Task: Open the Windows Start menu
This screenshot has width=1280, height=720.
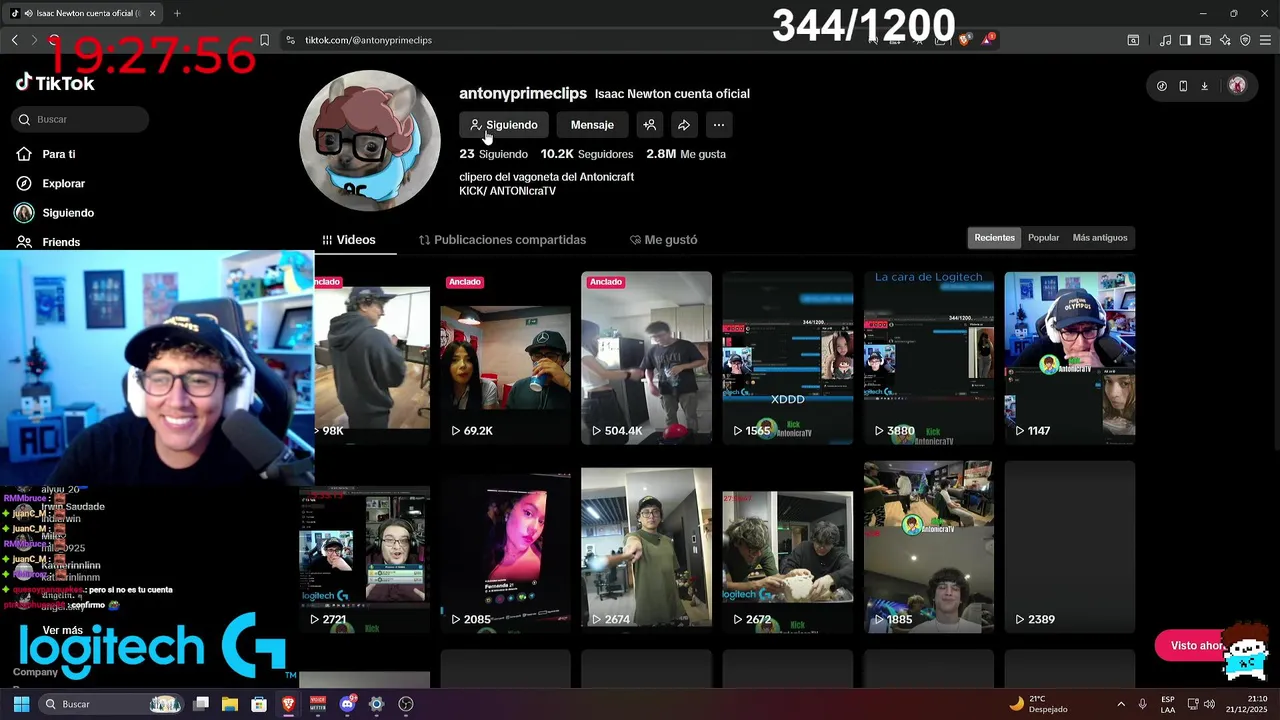Action: (21, 704)
